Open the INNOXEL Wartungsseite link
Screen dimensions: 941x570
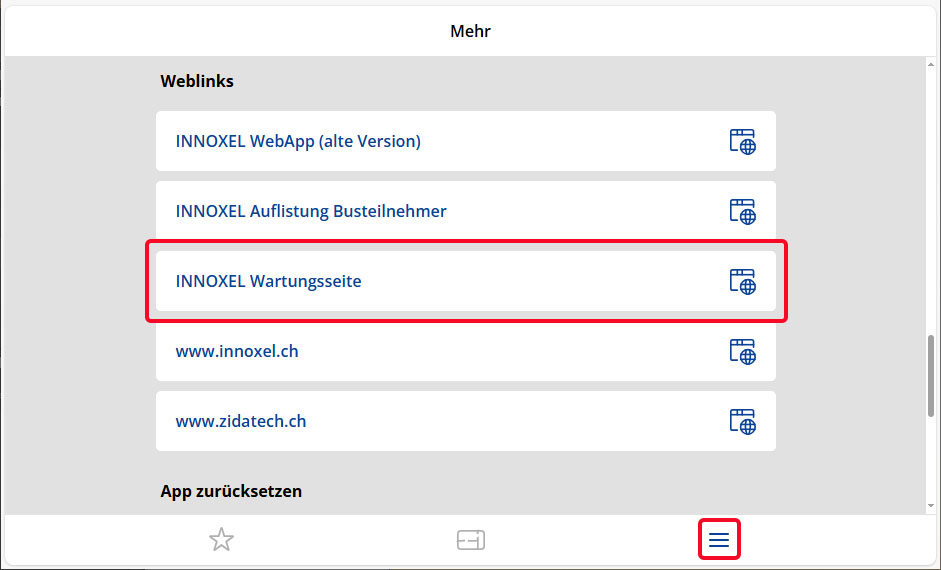466,281
